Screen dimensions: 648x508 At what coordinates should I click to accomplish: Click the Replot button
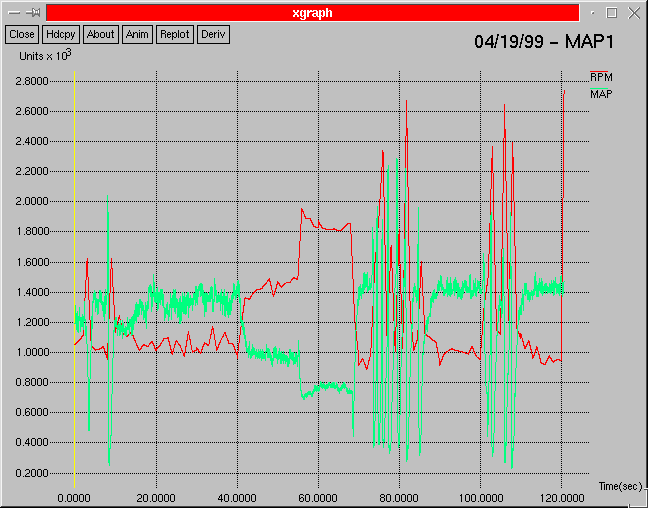tap(175, 34)
